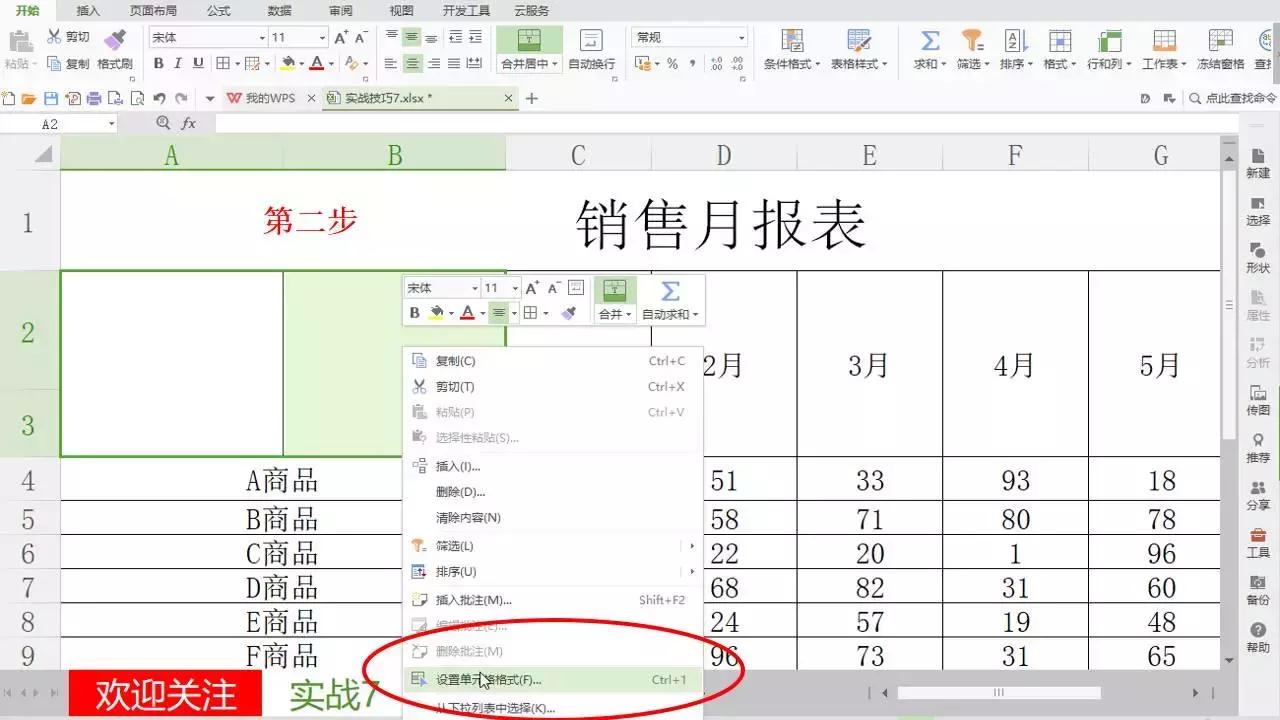Screen dimensions: 1280x720
Task: Click the Merge Center (合并居中) icon
Action: click(x=528, y=45)
